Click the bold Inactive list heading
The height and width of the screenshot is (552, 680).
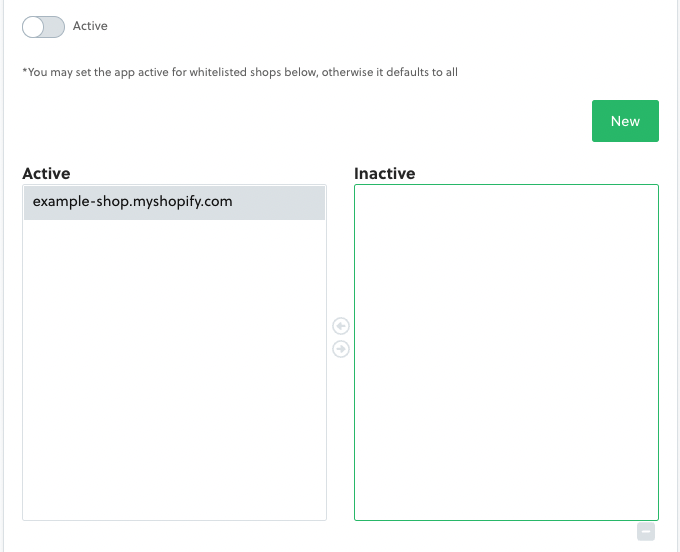coord(384,174)
